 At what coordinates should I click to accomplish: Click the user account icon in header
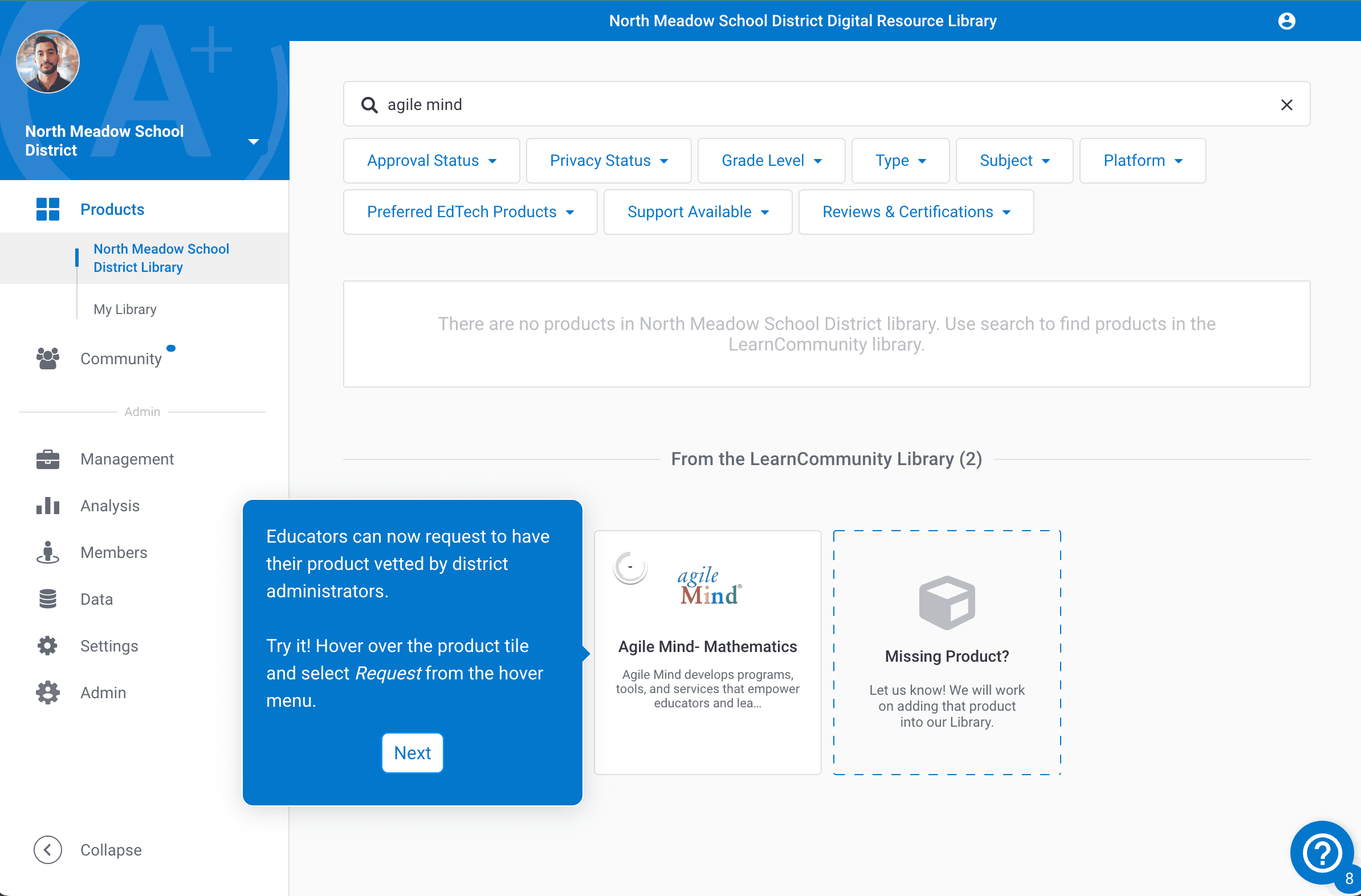tap(1286, 21)
